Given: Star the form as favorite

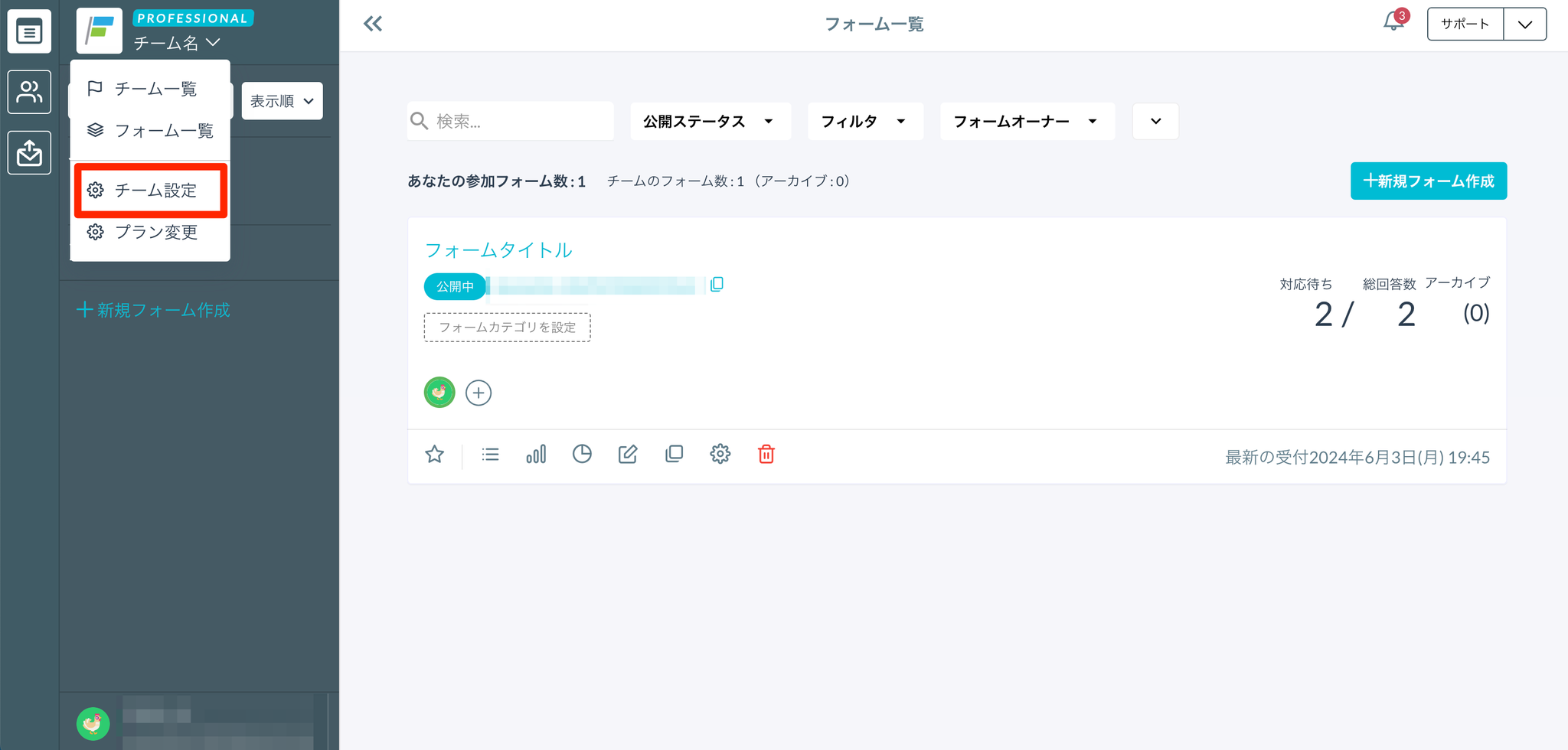Looking at the screenshot, I should pyautogui.click(x=435, y=455).
